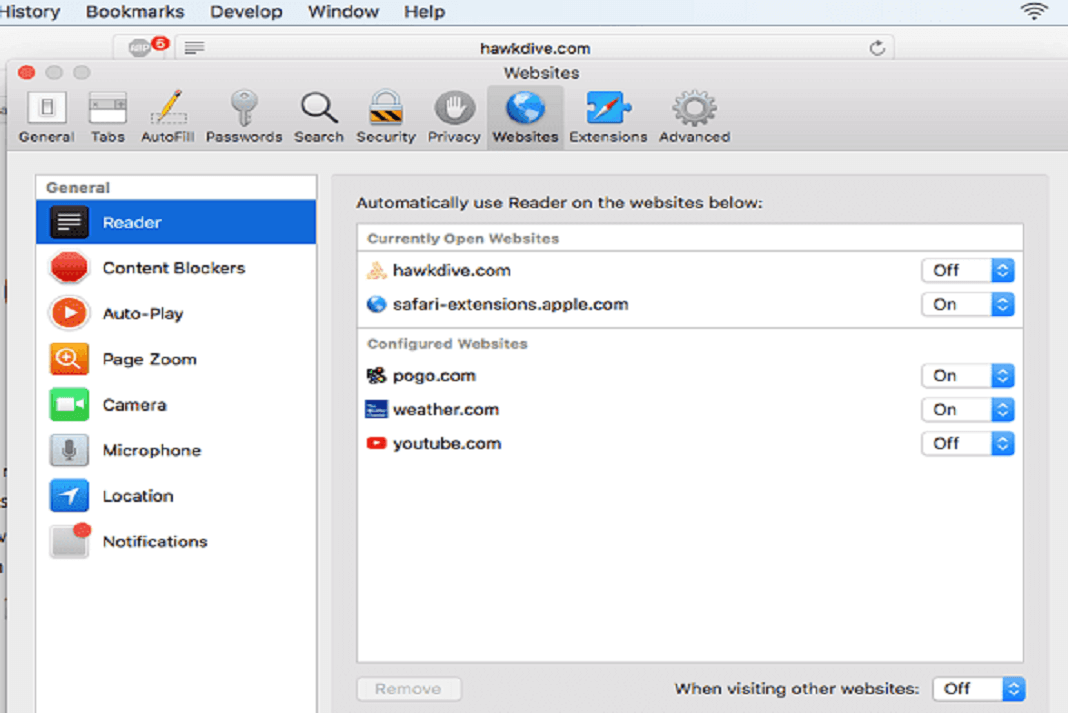Select Notifications in the sidebar
Screen dimensions: 1068x713
tap(155, 541)
